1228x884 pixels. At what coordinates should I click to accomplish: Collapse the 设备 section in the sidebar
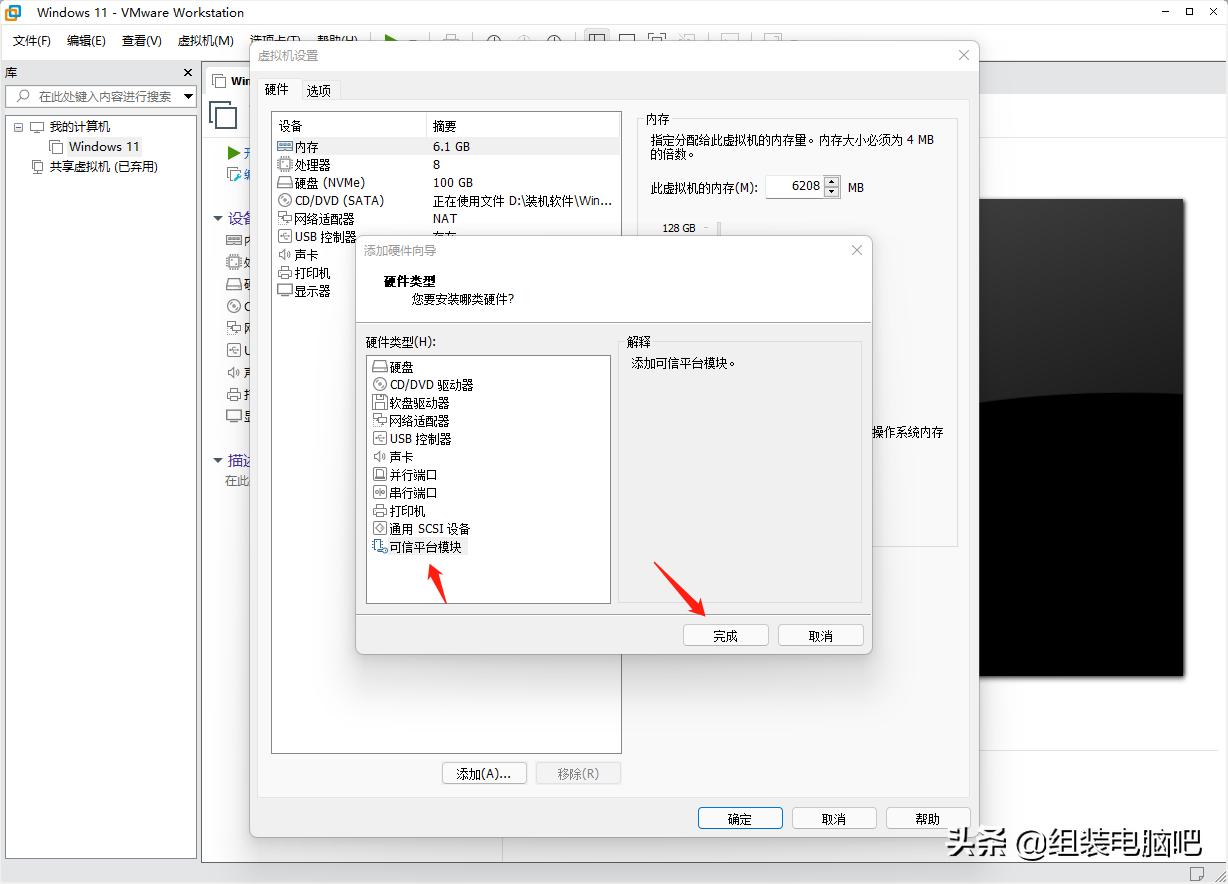[x=218, y=218]
